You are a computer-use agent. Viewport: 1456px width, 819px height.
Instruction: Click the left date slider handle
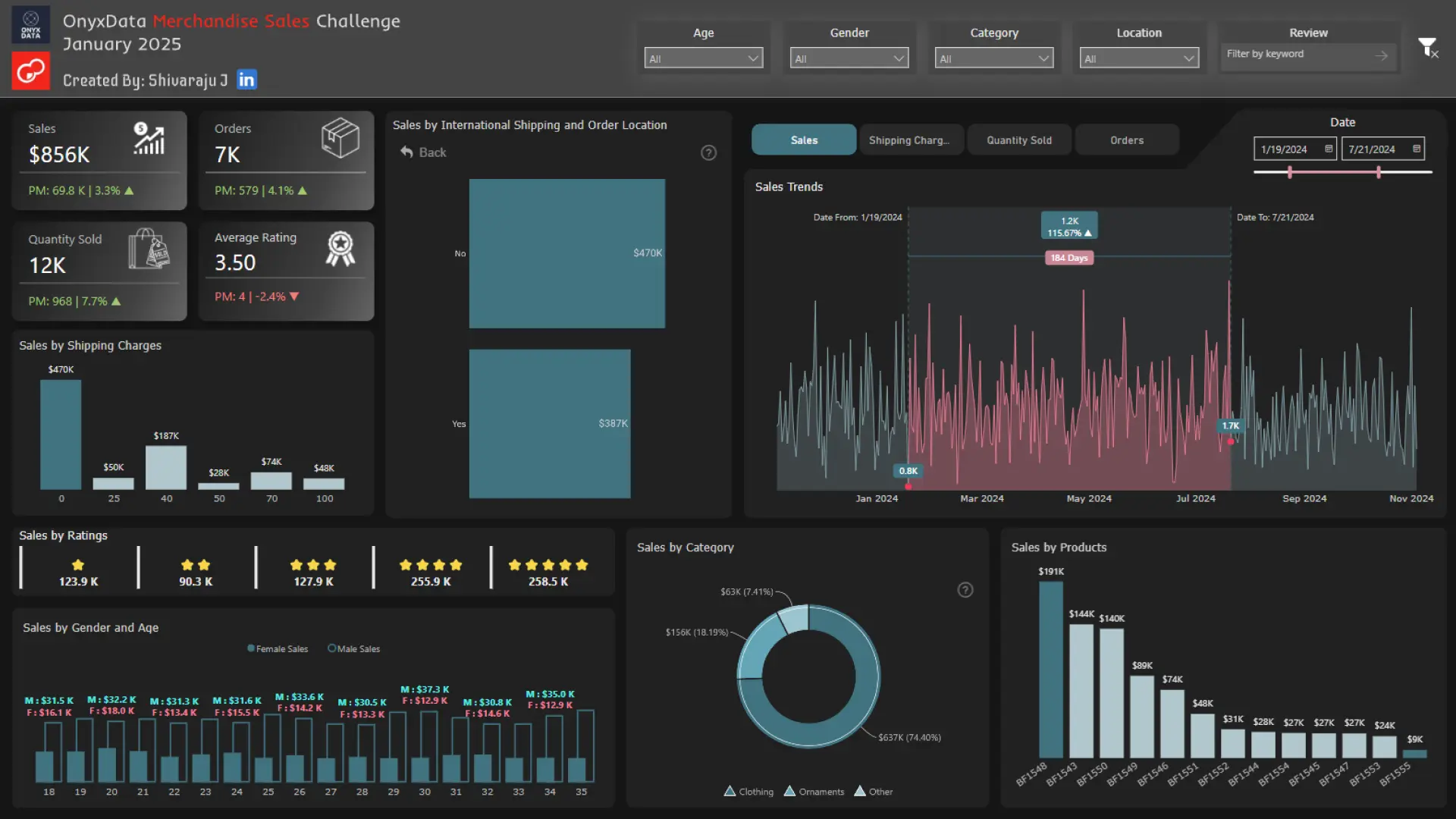(1289, 172)
